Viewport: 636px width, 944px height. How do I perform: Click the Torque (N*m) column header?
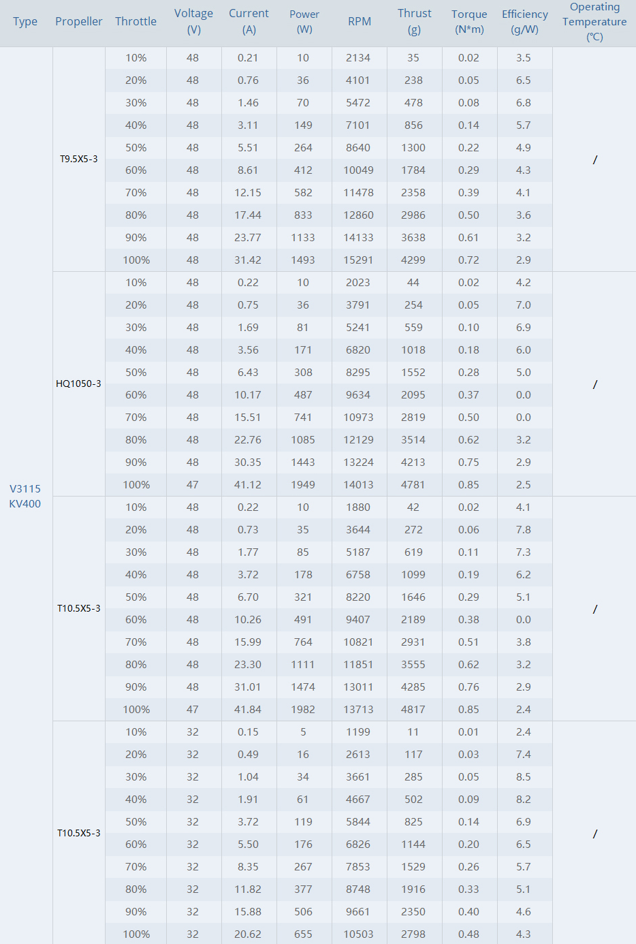(x=469, y=21)
